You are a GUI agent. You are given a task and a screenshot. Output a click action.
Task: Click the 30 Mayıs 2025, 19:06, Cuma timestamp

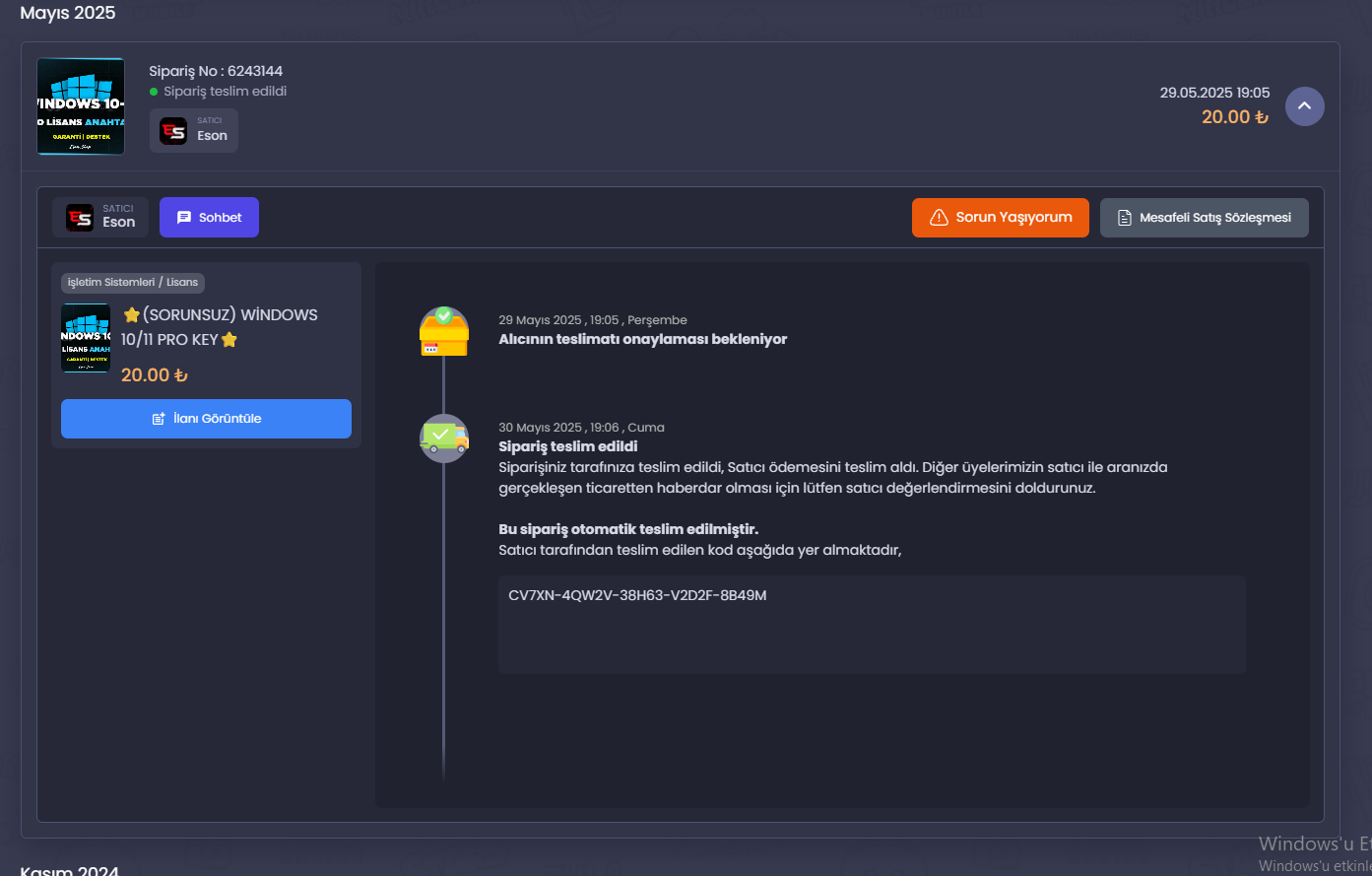tap(581, 428)
